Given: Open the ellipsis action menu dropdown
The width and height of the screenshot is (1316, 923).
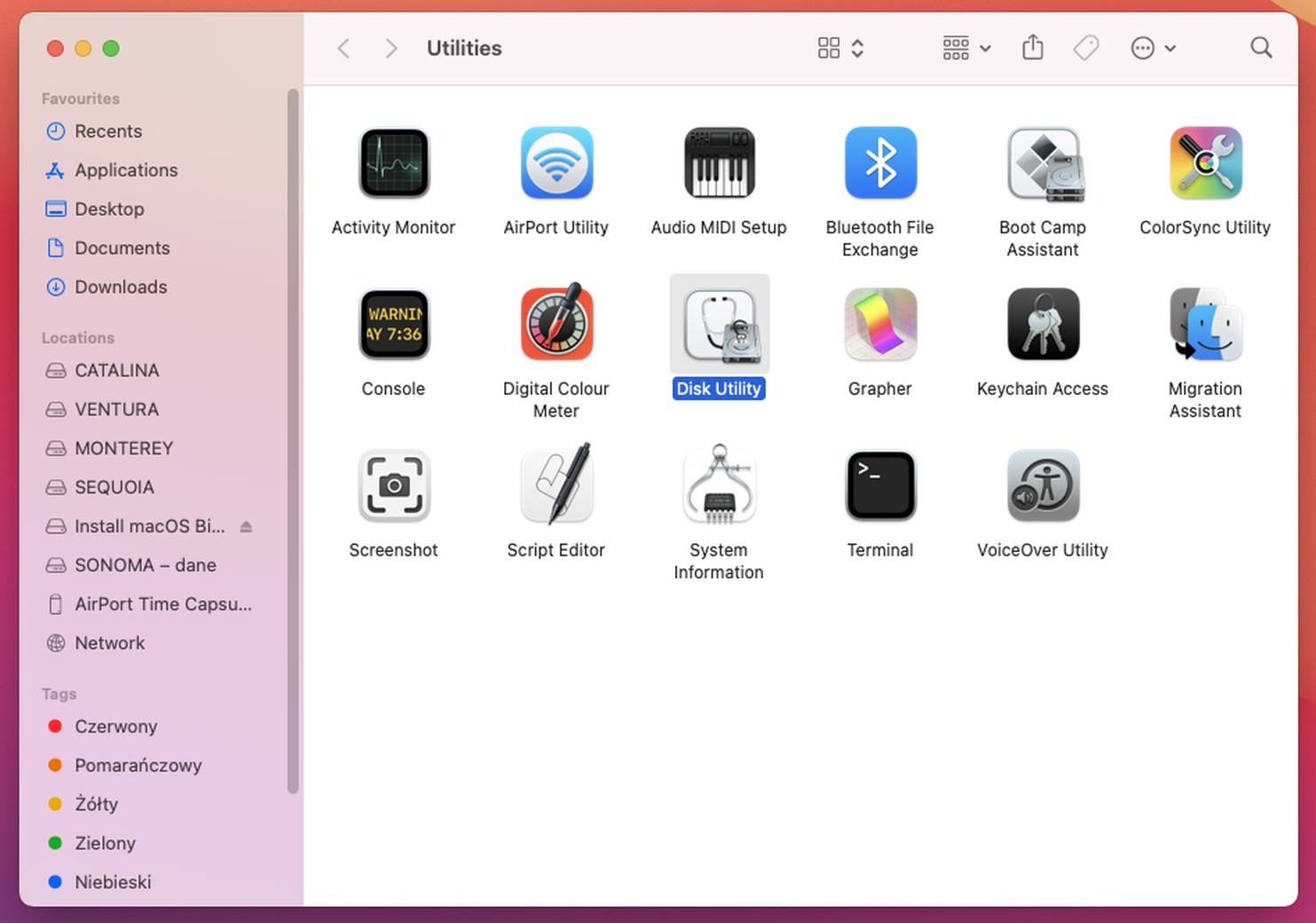Looking at the screenshot, I should tap(1154, 48).
